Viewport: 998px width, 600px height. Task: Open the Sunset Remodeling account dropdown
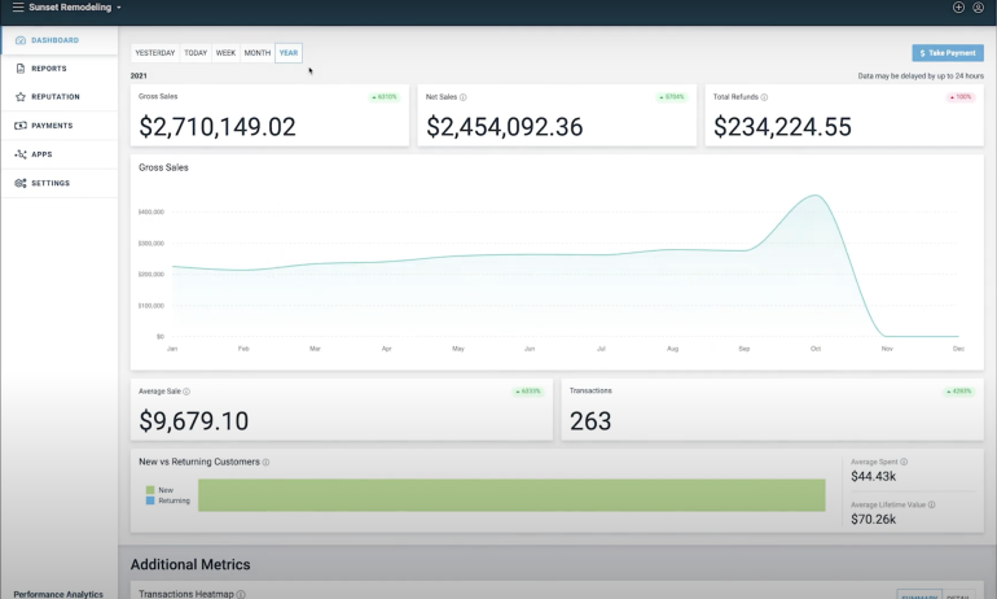coord(68,7)
